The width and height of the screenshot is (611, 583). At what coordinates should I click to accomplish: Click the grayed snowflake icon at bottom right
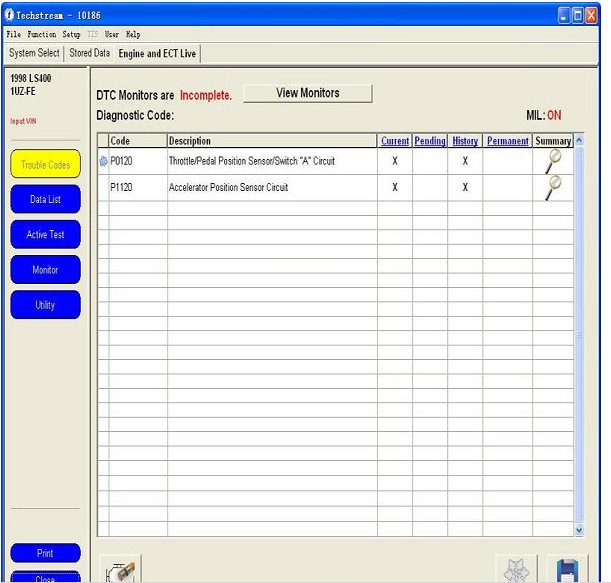[x=516, y=570]
